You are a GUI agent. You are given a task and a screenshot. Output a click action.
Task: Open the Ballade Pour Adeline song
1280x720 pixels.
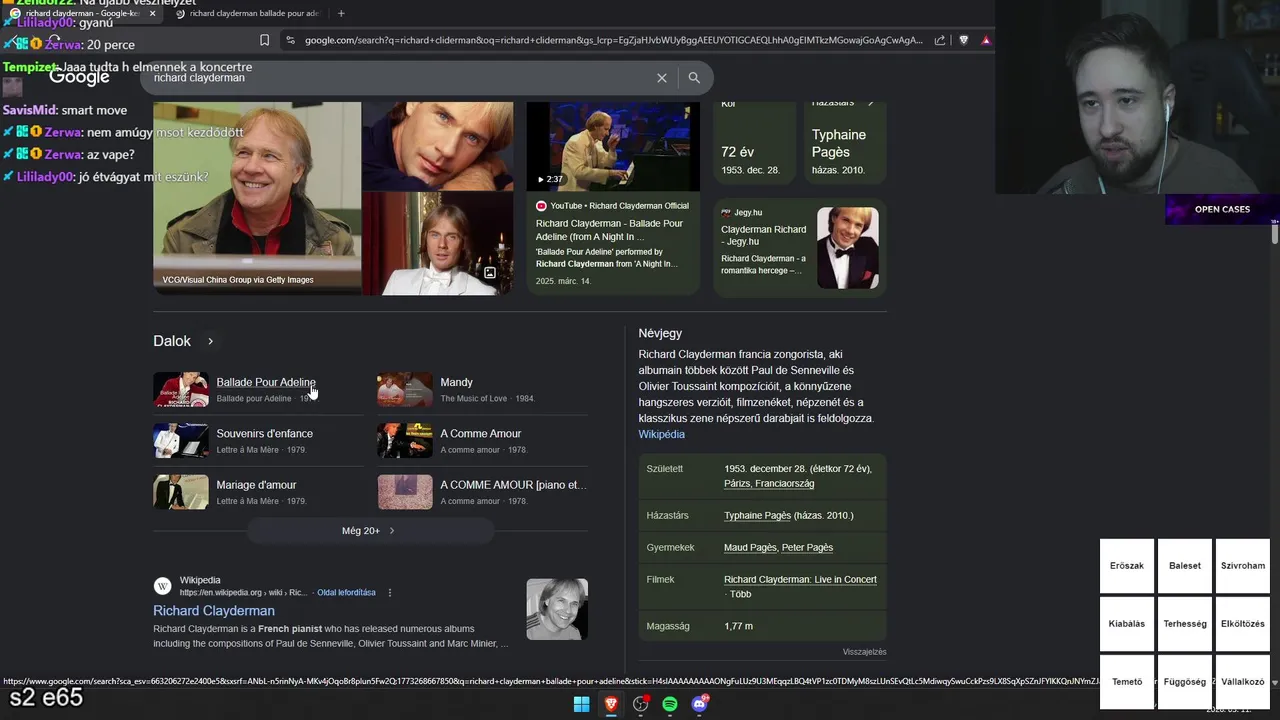tap(266, 382)
